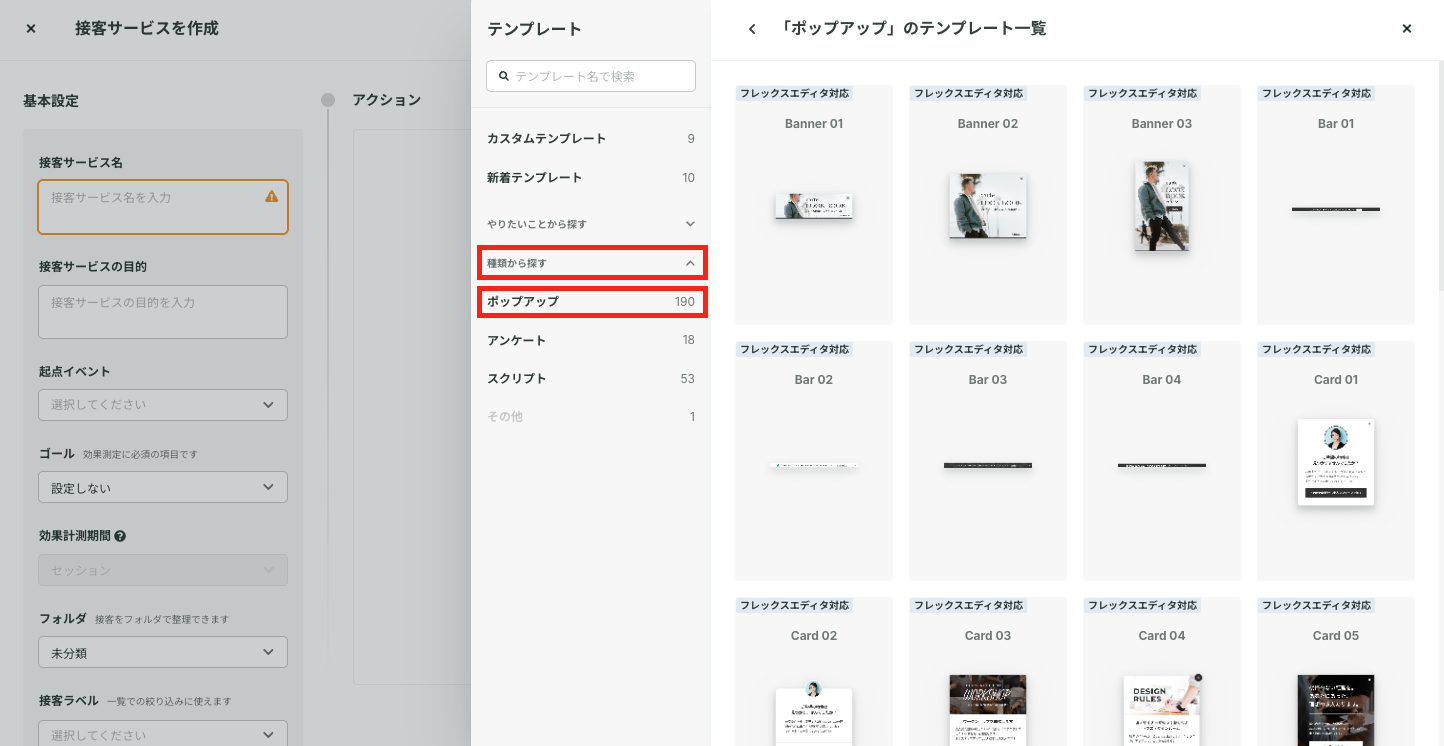The width and height of the screenshot is (1444, 746).
Task: Close the 接客サービスを作成 dialog
Action: tap(31, 29)
